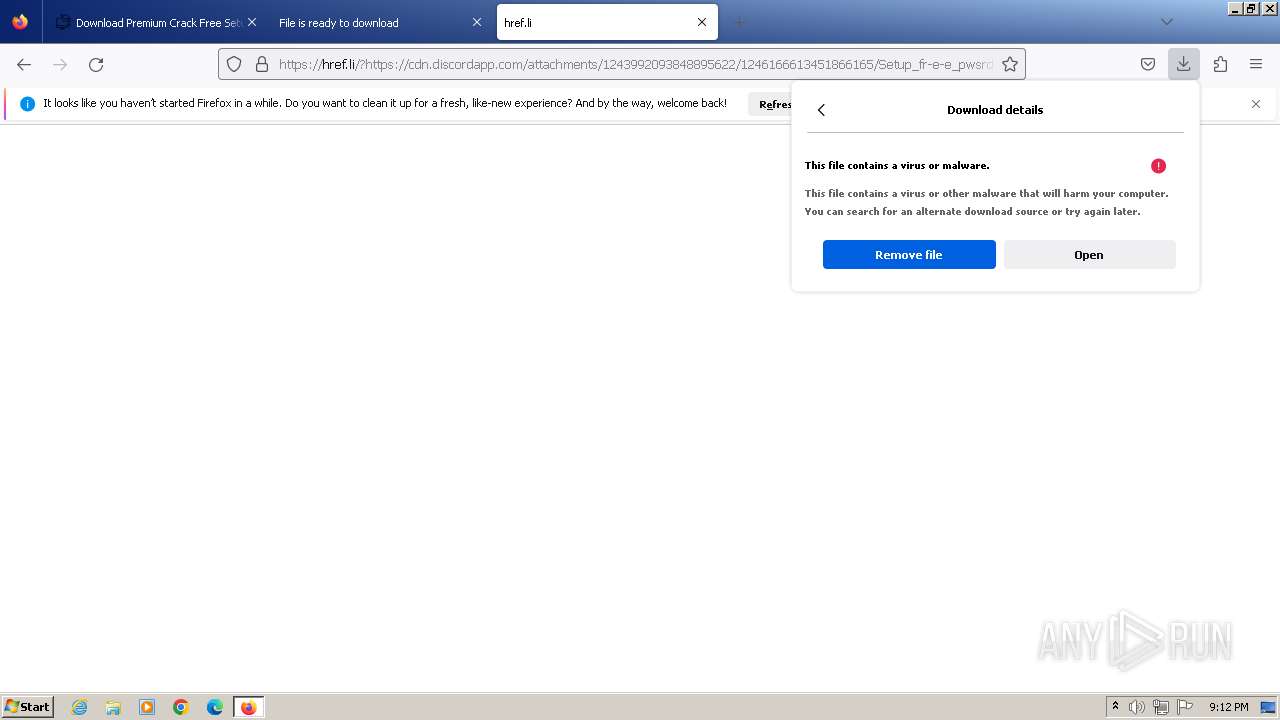Close the href.li tab
Viewport: 1280px width, 720px height.
coord(702,22)
